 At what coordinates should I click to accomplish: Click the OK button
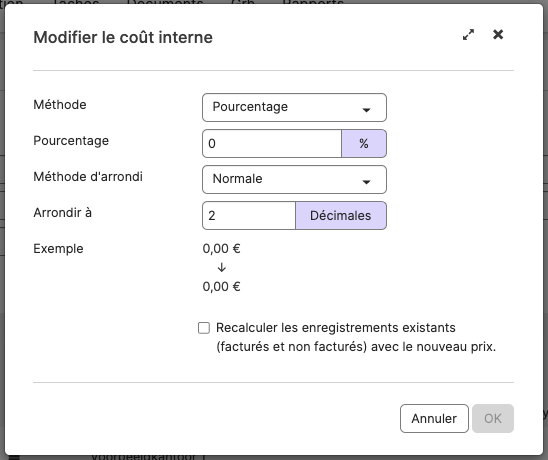(493, 418)
